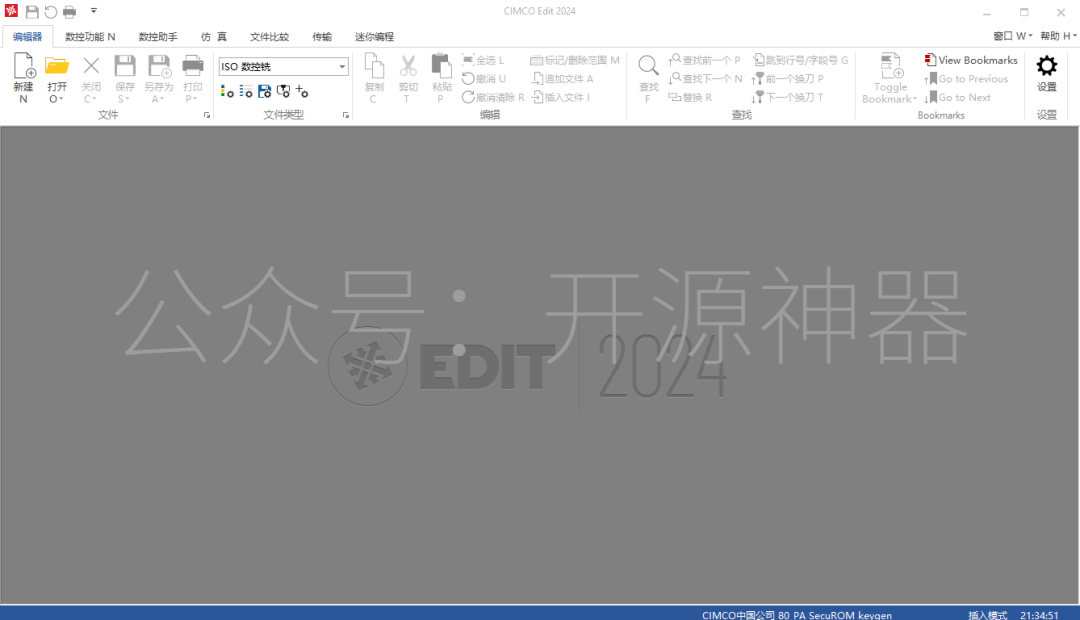Click the quick access print icon

[x=70, y=12]
